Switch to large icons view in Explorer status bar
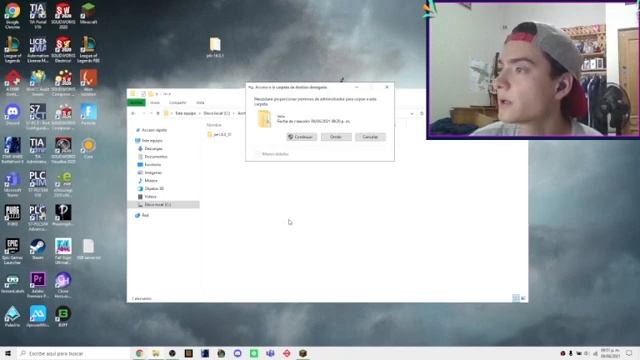 (523, 298)
